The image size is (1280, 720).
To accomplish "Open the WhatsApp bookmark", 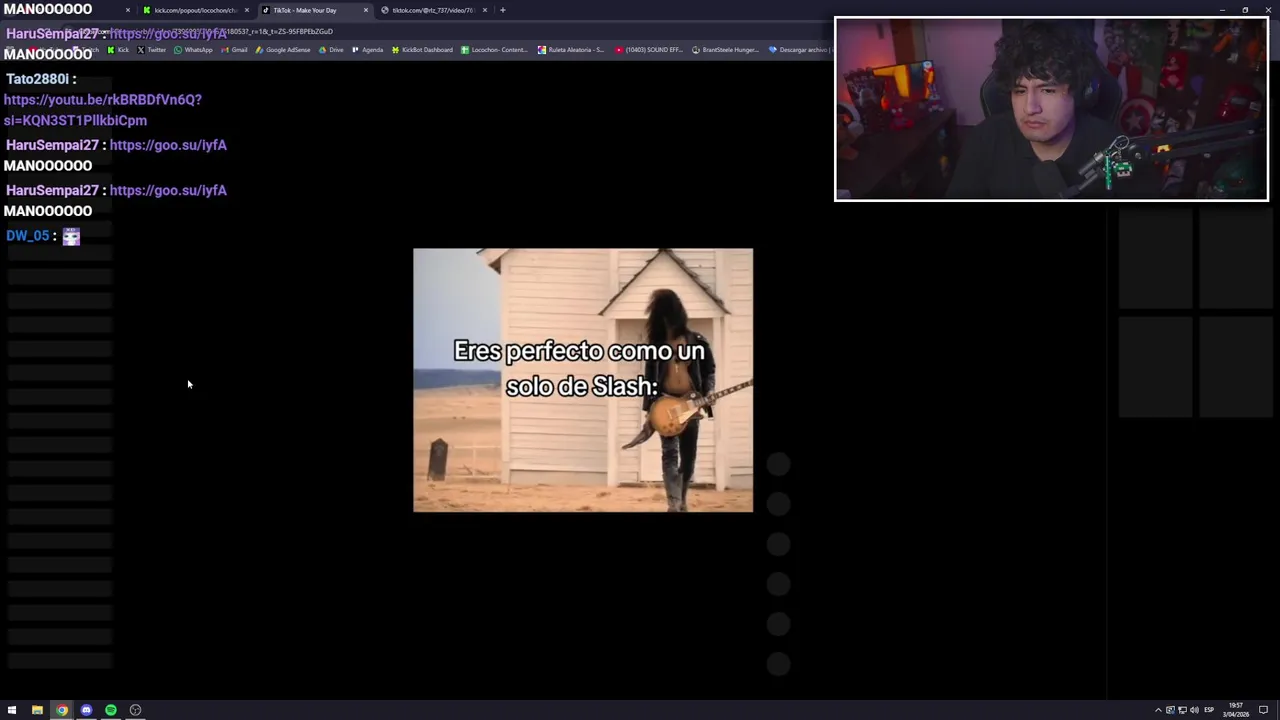I will (x=193, y=50).
